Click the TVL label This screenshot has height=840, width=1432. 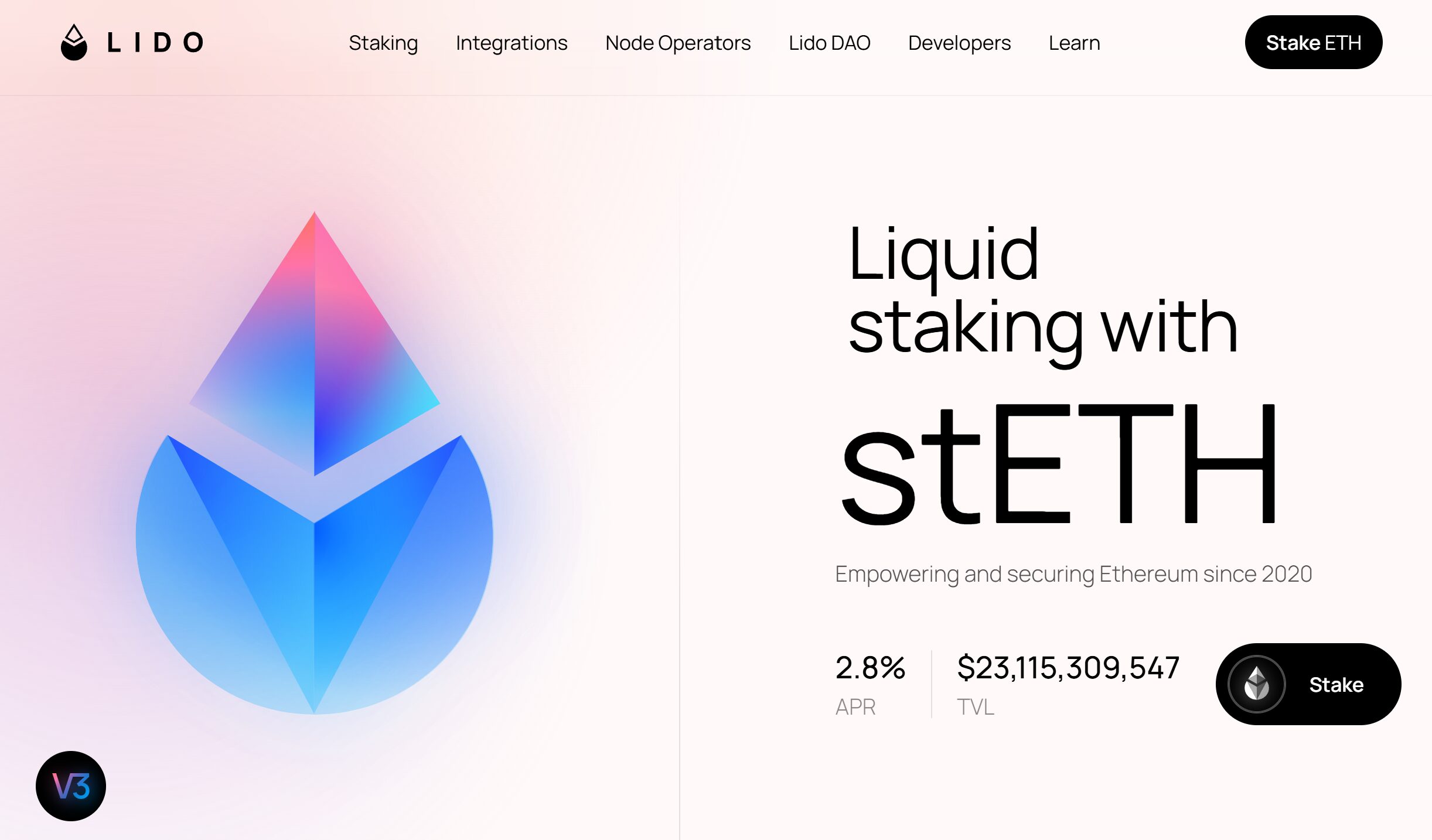(975, 707)
